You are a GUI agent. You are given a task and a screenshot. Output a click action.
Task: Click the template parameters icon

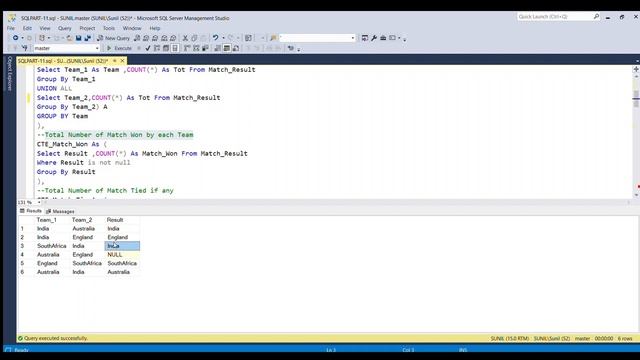coord(291,48)
